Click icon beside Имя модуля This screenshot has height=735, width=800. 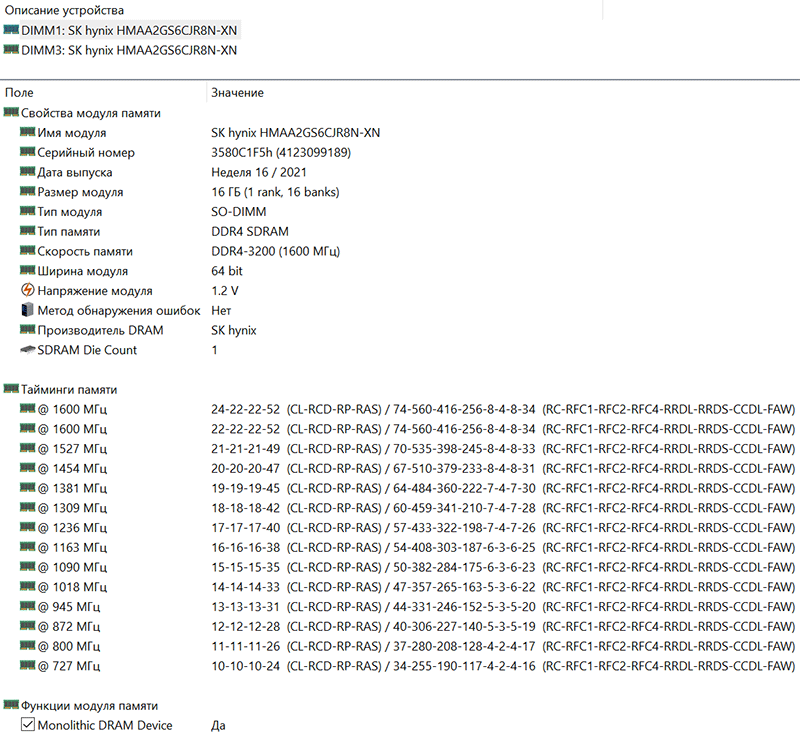[27, 132]
